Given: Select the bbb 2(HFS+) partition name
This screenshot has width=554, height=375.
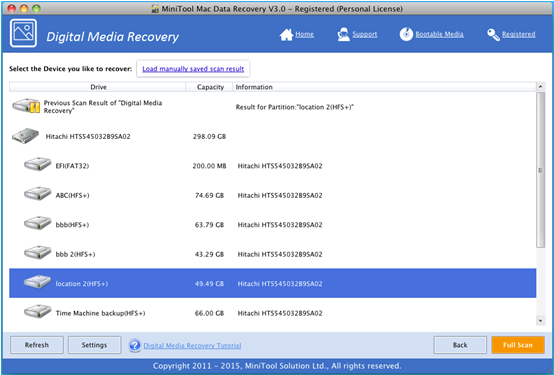Looking at the screenshot, I should (x=75, y=254).
